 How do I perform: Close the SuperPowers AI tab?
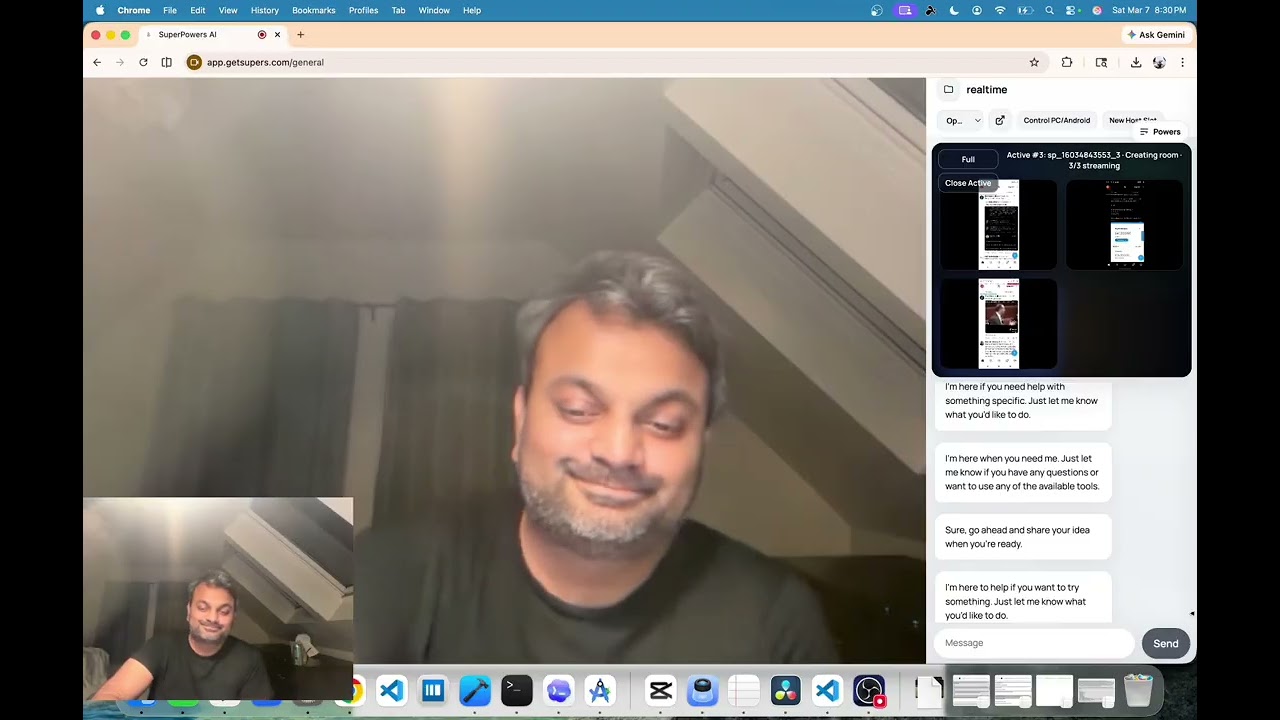click(278, 34)
